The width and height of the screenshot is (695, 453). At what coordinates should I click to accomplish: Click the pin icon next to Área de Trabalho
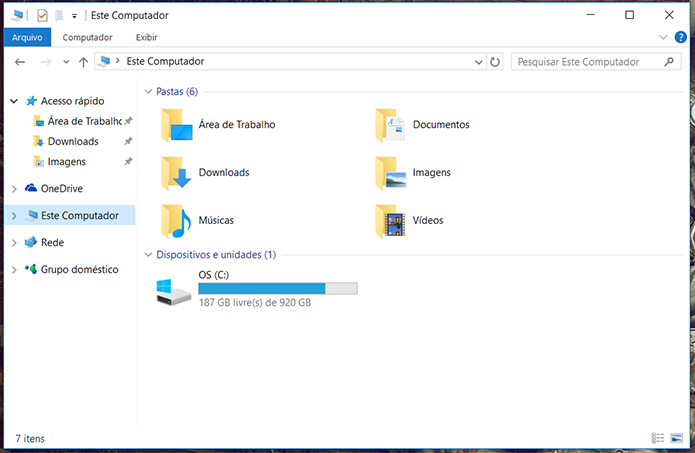(x=128, y=121)
